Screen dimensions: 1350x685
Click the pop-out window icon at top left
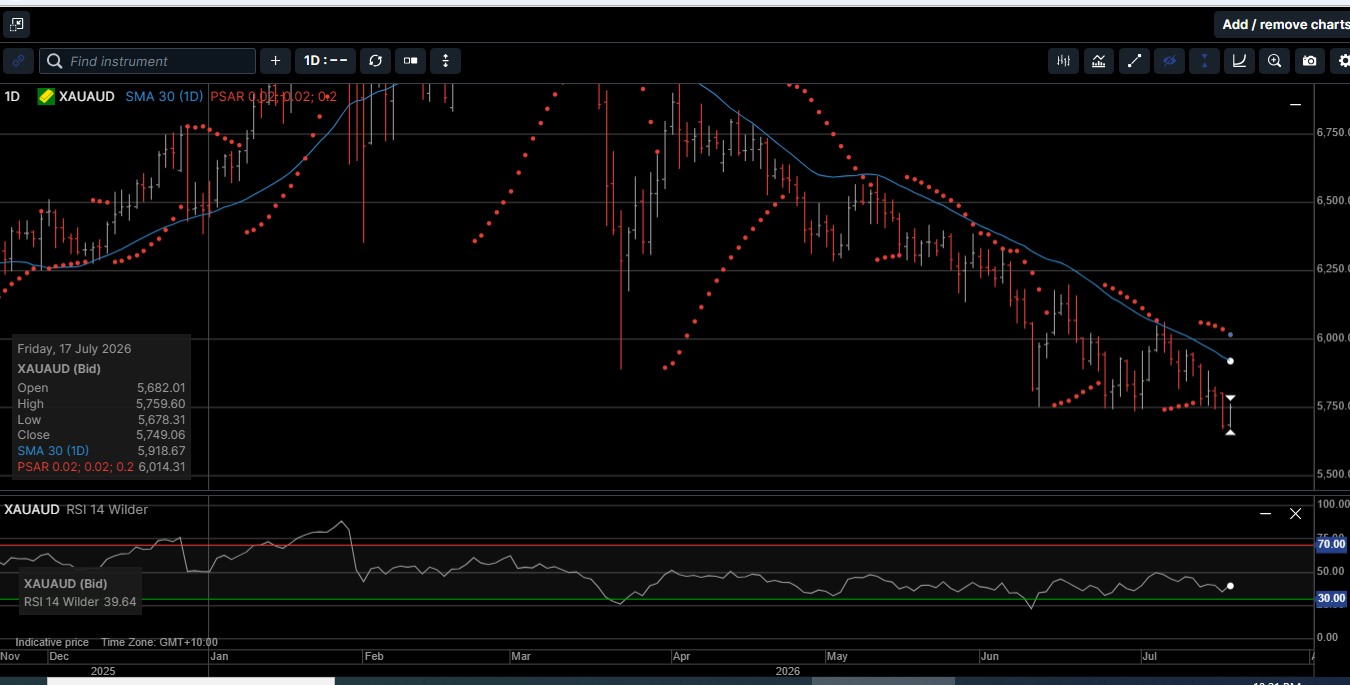click(x=16, y=24)
